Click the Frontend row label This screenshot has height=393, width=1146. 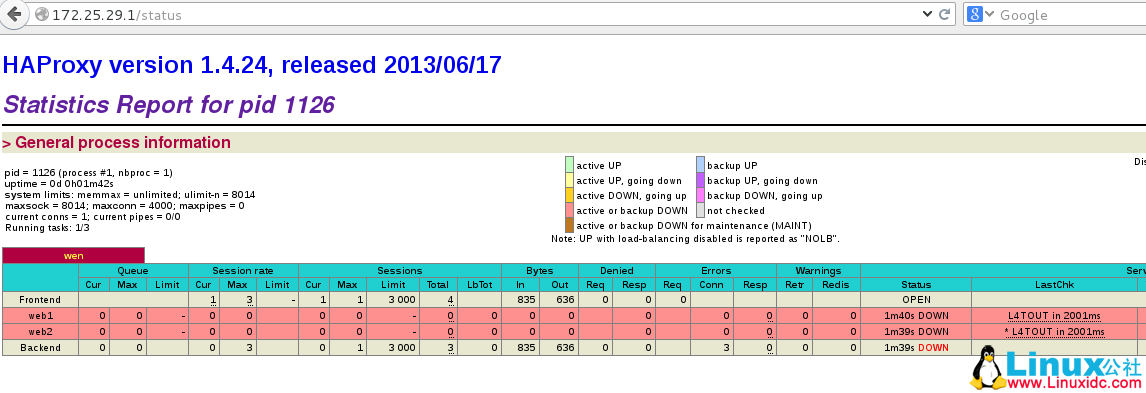40,299
